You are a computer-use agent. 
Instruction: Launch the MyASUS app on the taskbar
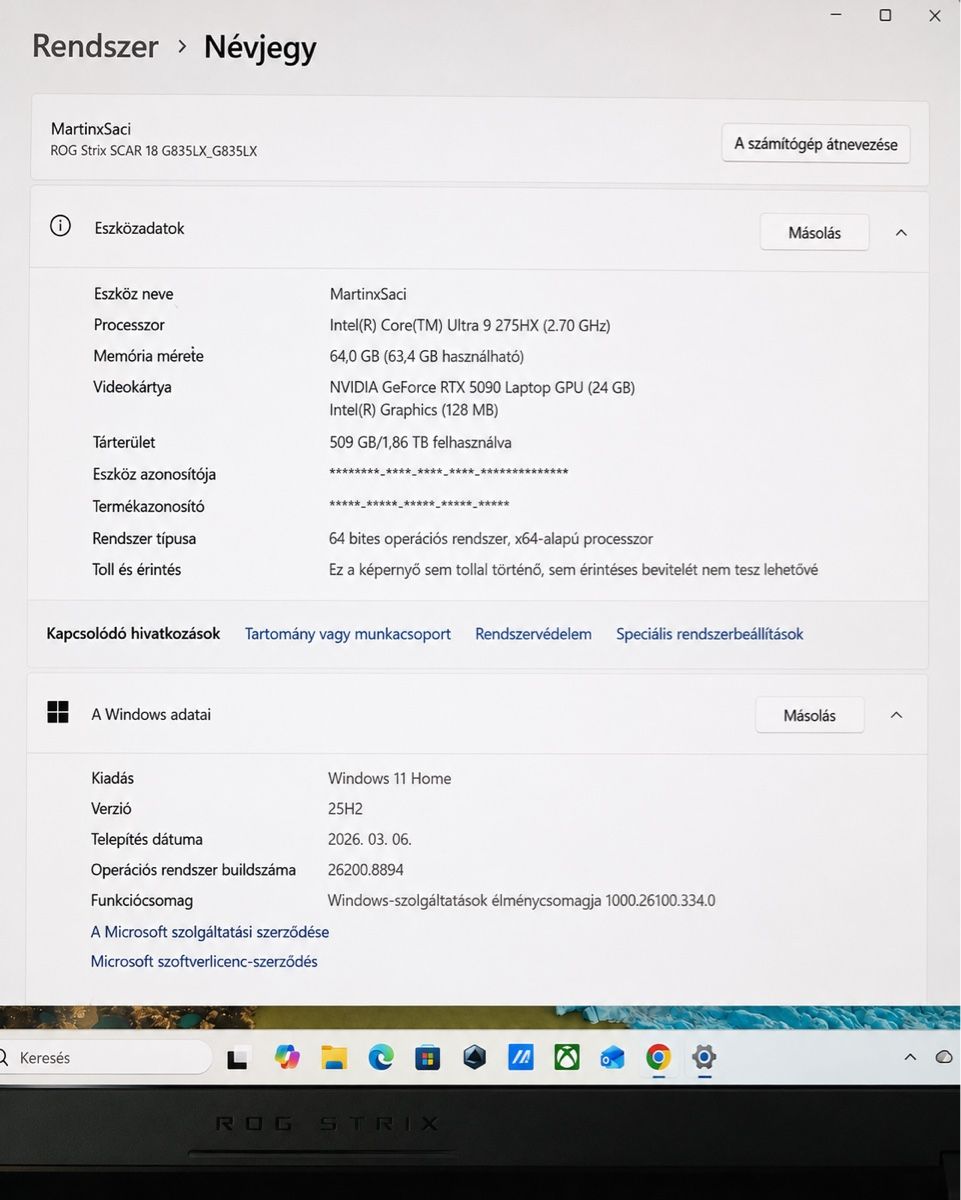(521, 1057)
